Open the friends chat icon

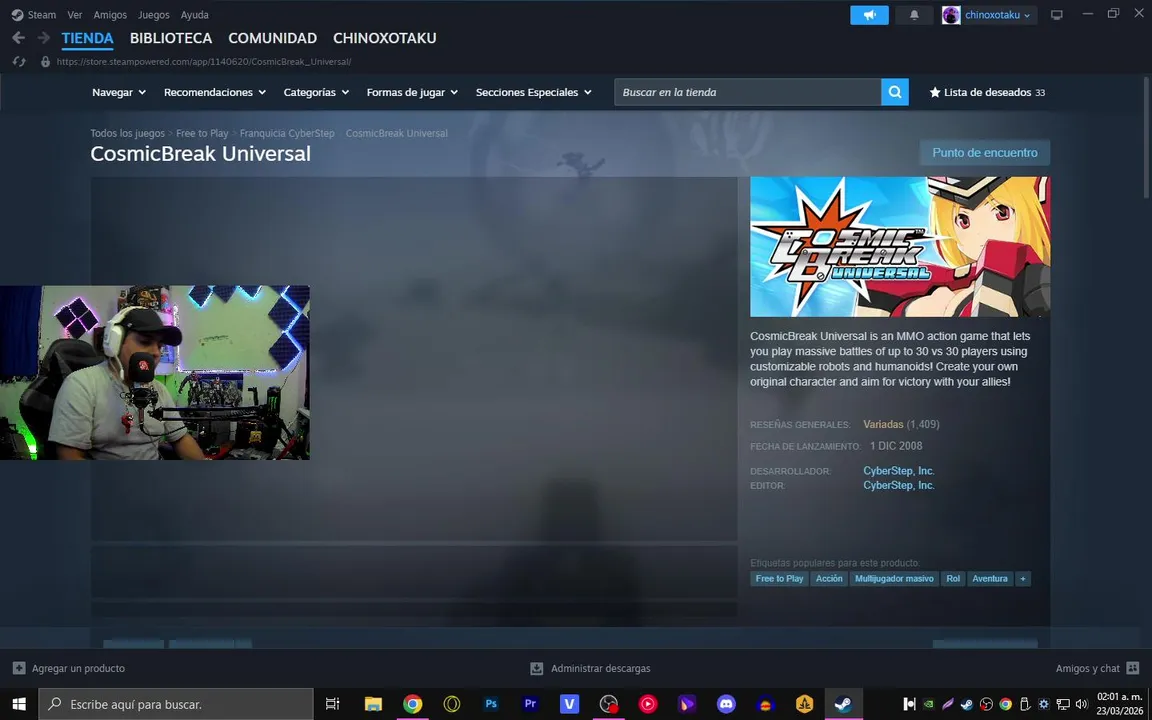tap(1132, 668)
